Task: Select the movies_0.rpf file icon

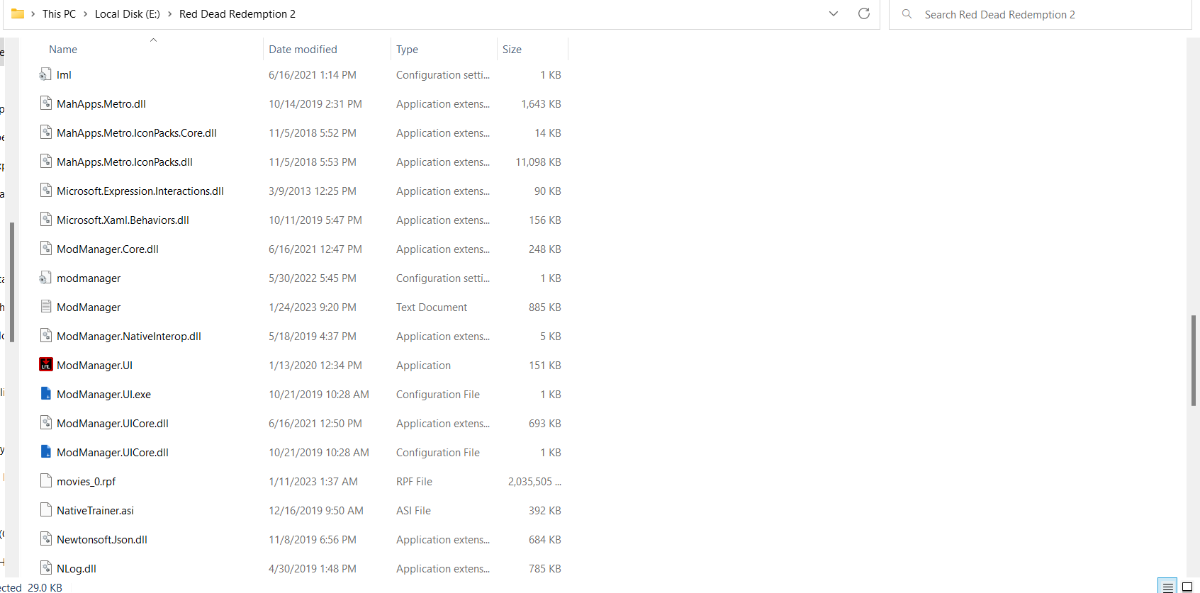Action: [x=45, y=481]
